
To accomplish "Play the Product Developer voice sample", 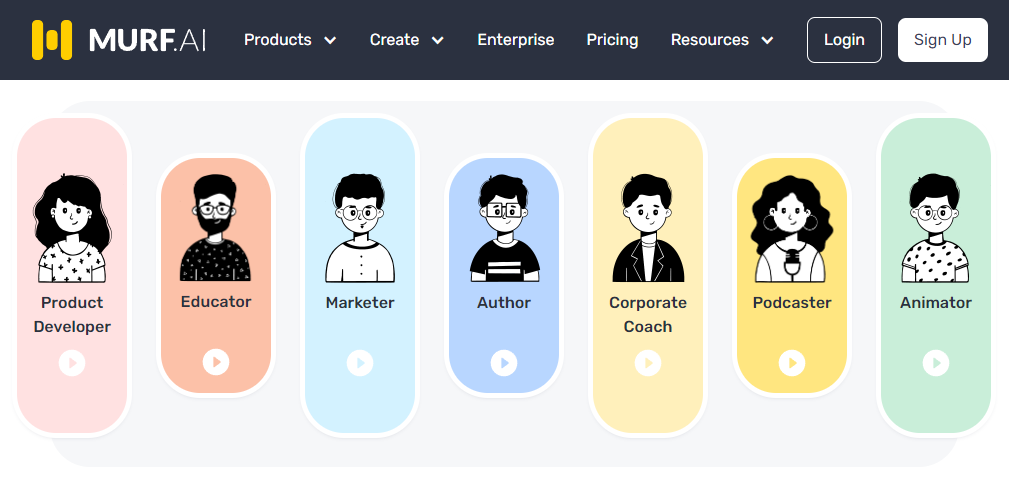I will [x=72, y=363].
